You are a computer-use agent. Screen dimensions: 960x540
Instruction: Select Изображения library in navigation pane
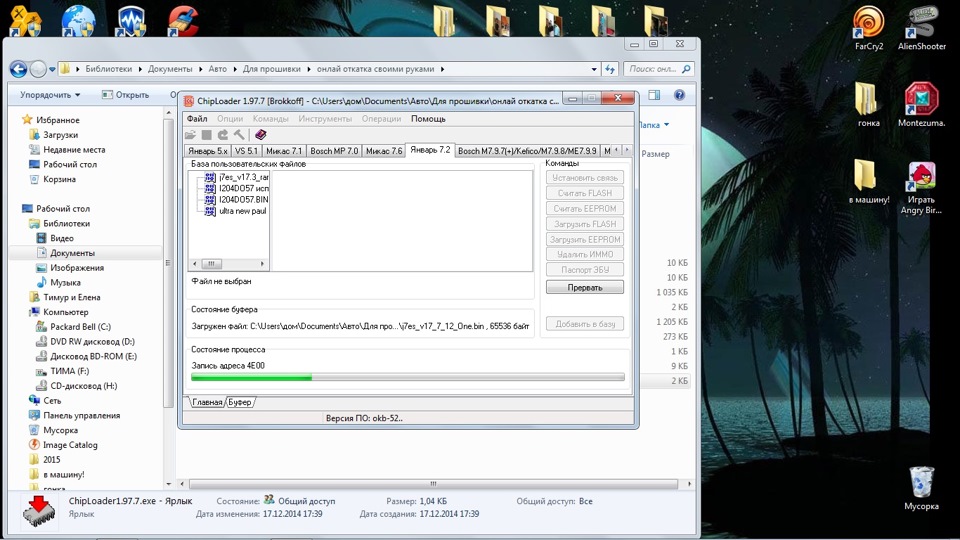tap(77, 268)
